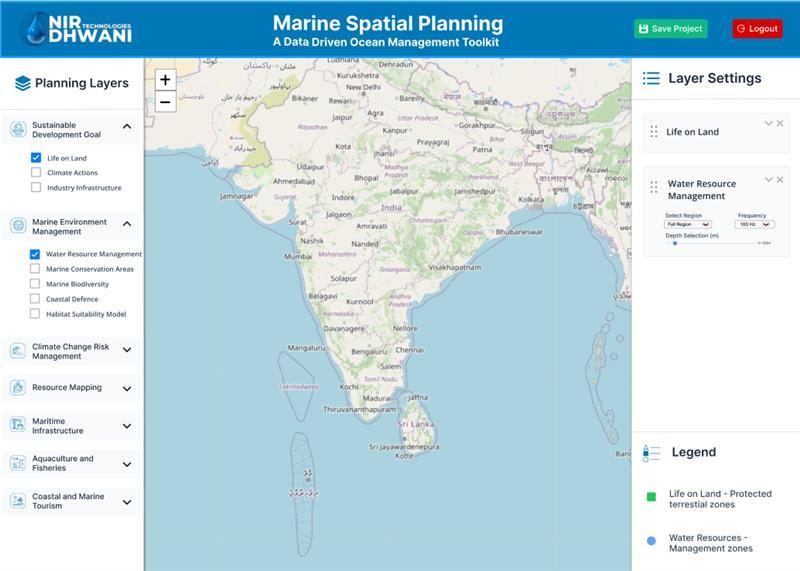Viewport: 800px width, 571px height.
Task: Zoom out on the map
Action: coord(165,102)
